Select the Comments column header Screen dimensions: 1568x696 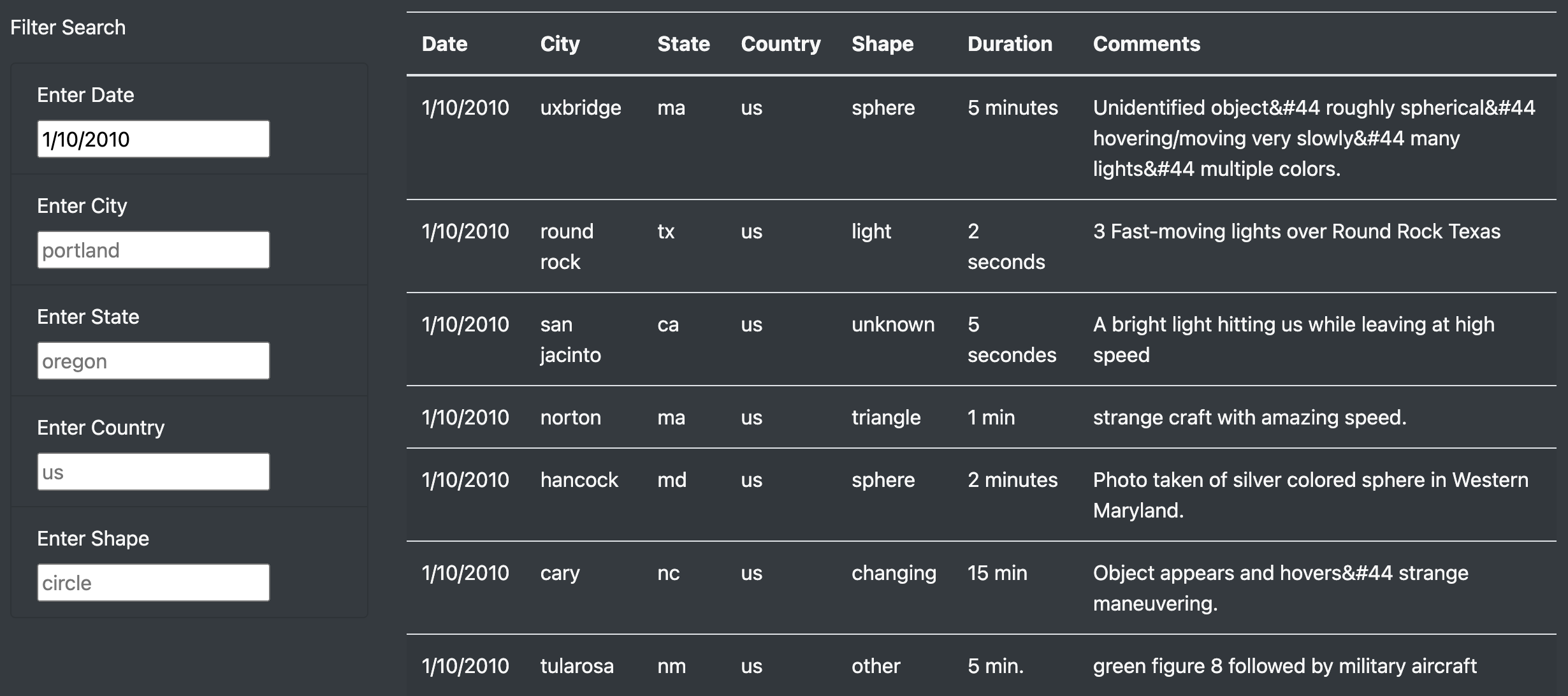coord(1146,43)
